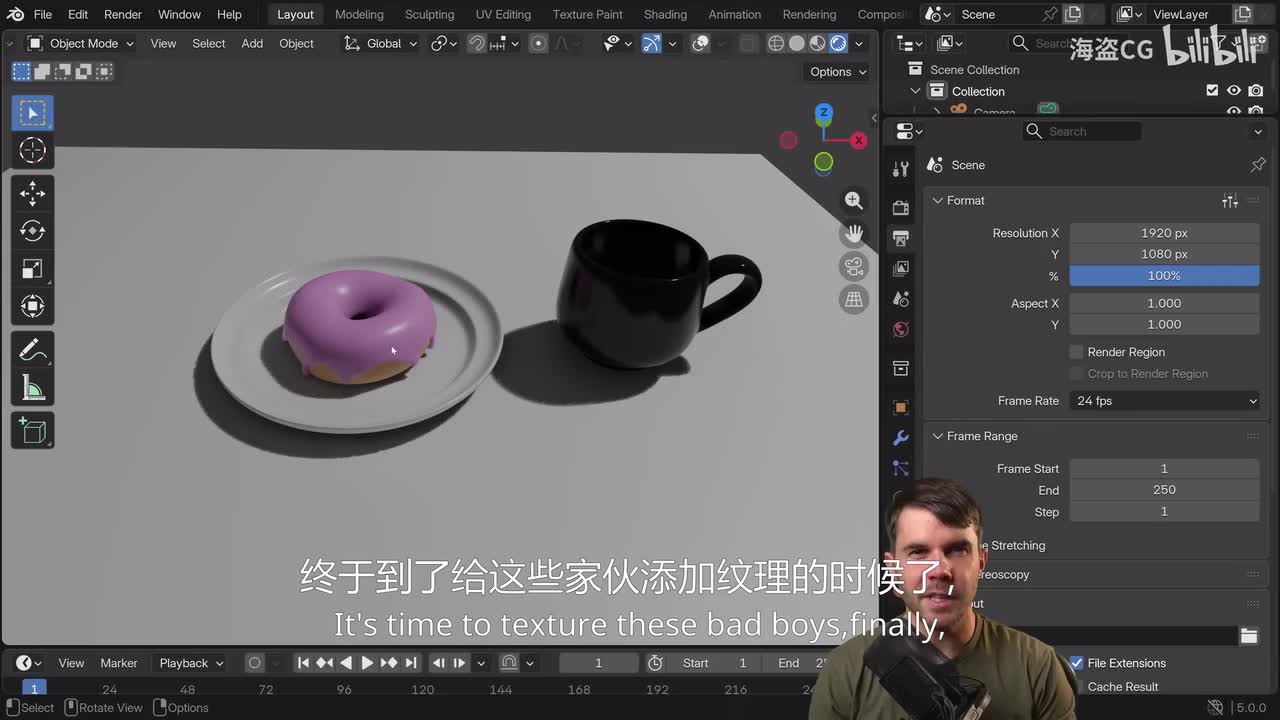Open the Global transform orientation dropdown
Viewport: 1280px width, 720px height.
click(x=380, y=43)
